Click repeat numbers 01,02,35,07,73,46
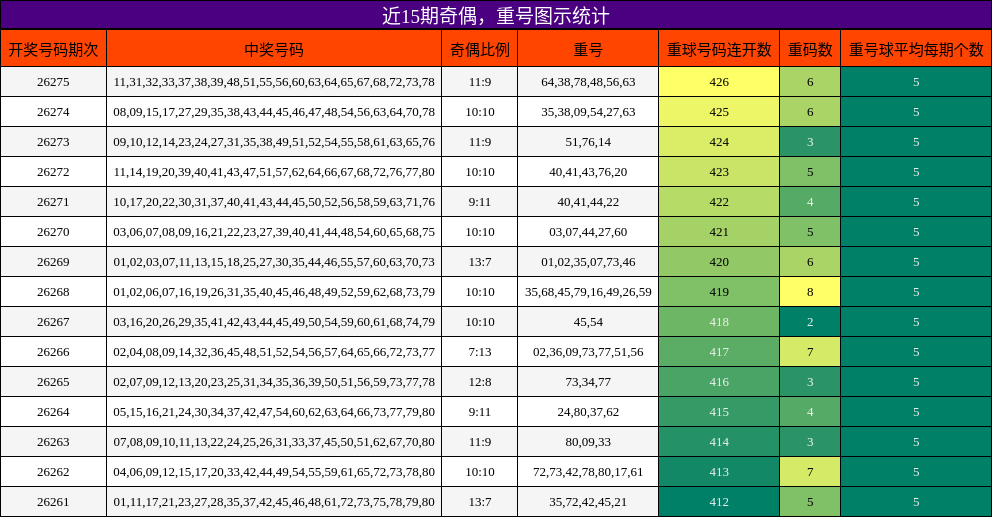Screen dimensions: 992x517 pos(588,262)
